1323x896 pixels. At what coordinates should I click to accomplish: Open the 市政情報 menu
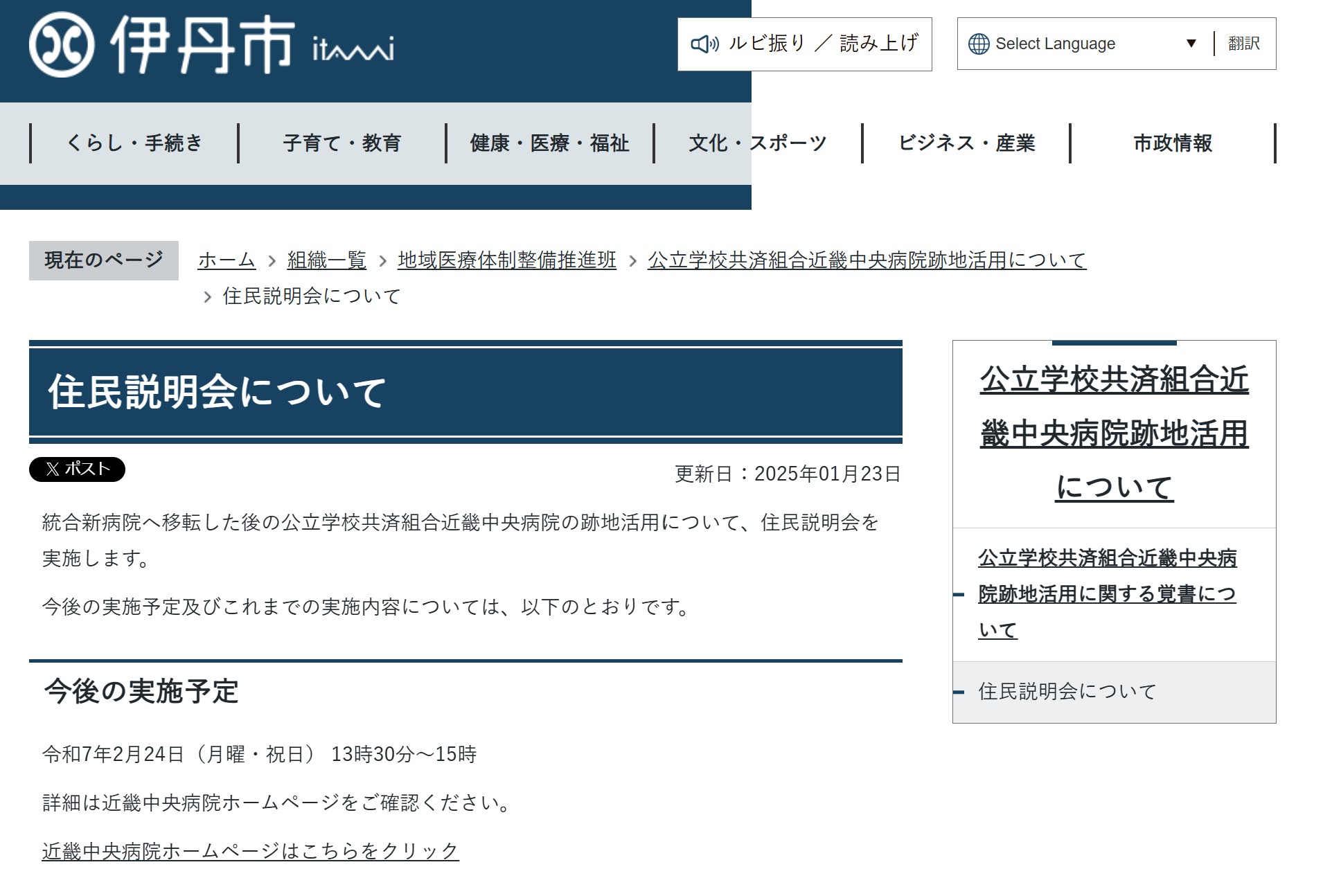click(x=1173, y=143)
